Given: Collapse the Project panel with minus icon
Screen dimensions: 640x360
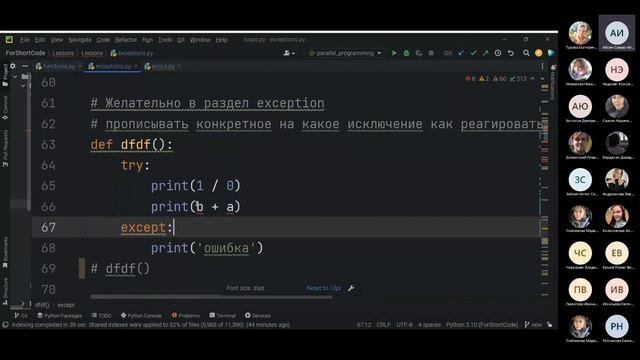Looking at the screenshot, I should pyautogui.click(x=25, y=66).
